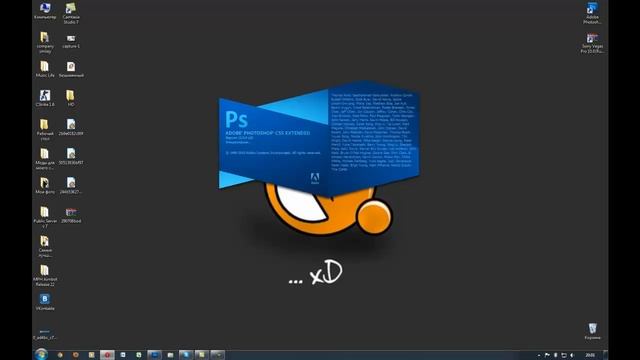
Task: Open the image file beside Мои фото folder
Action: coord(71,186)
